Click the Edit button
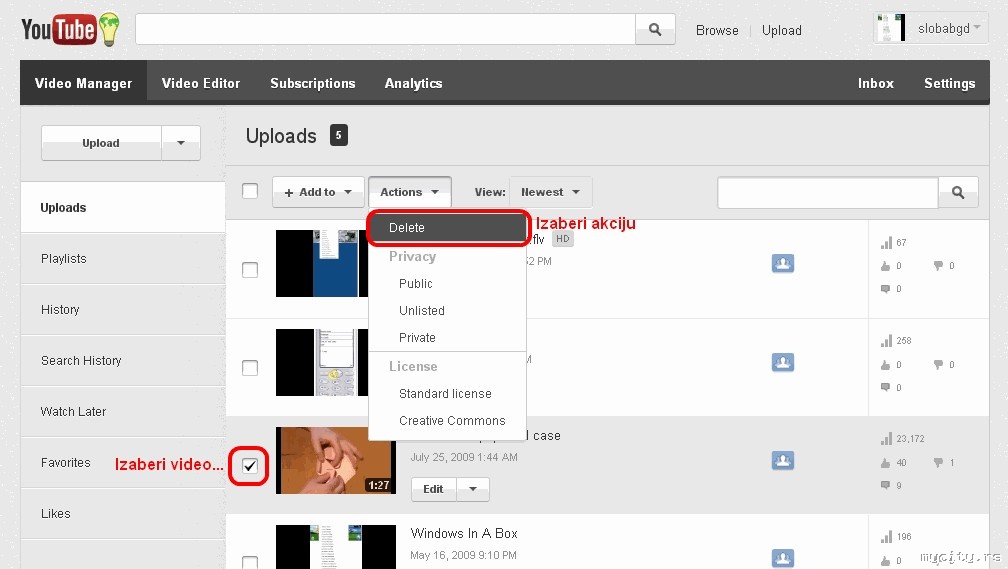The width and height of the screenshot is (1008, 569). pyautogui.click(x=433, y=489)
